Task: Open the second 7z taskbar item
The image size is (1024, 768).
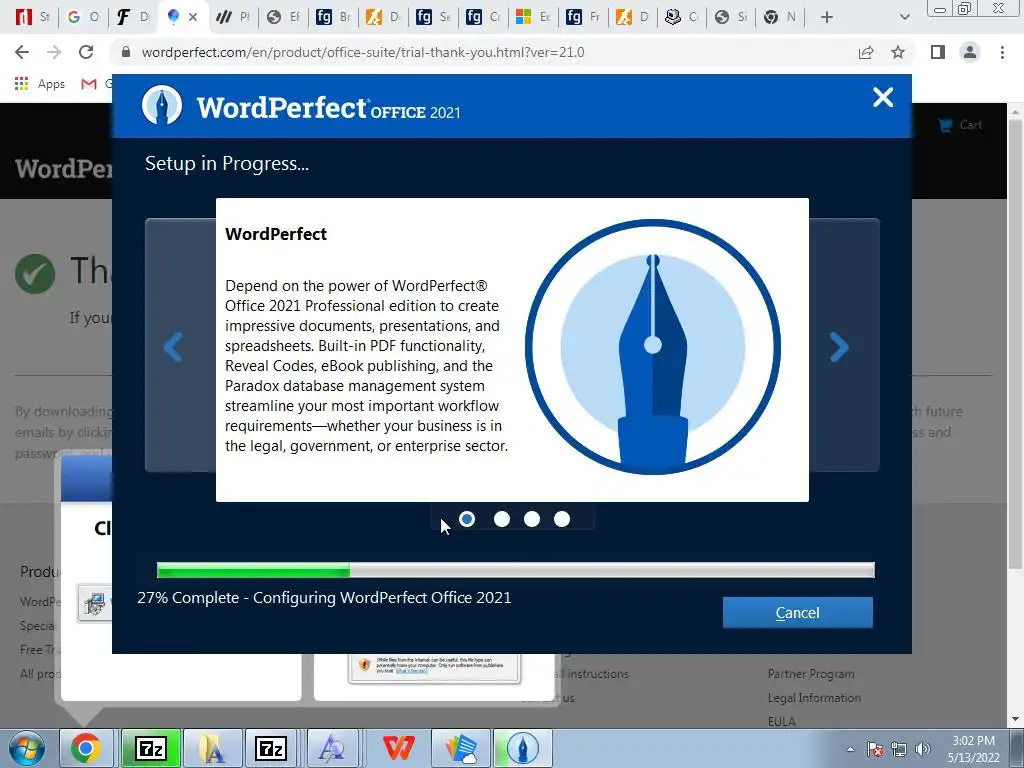Action: [x=271, y=748]
